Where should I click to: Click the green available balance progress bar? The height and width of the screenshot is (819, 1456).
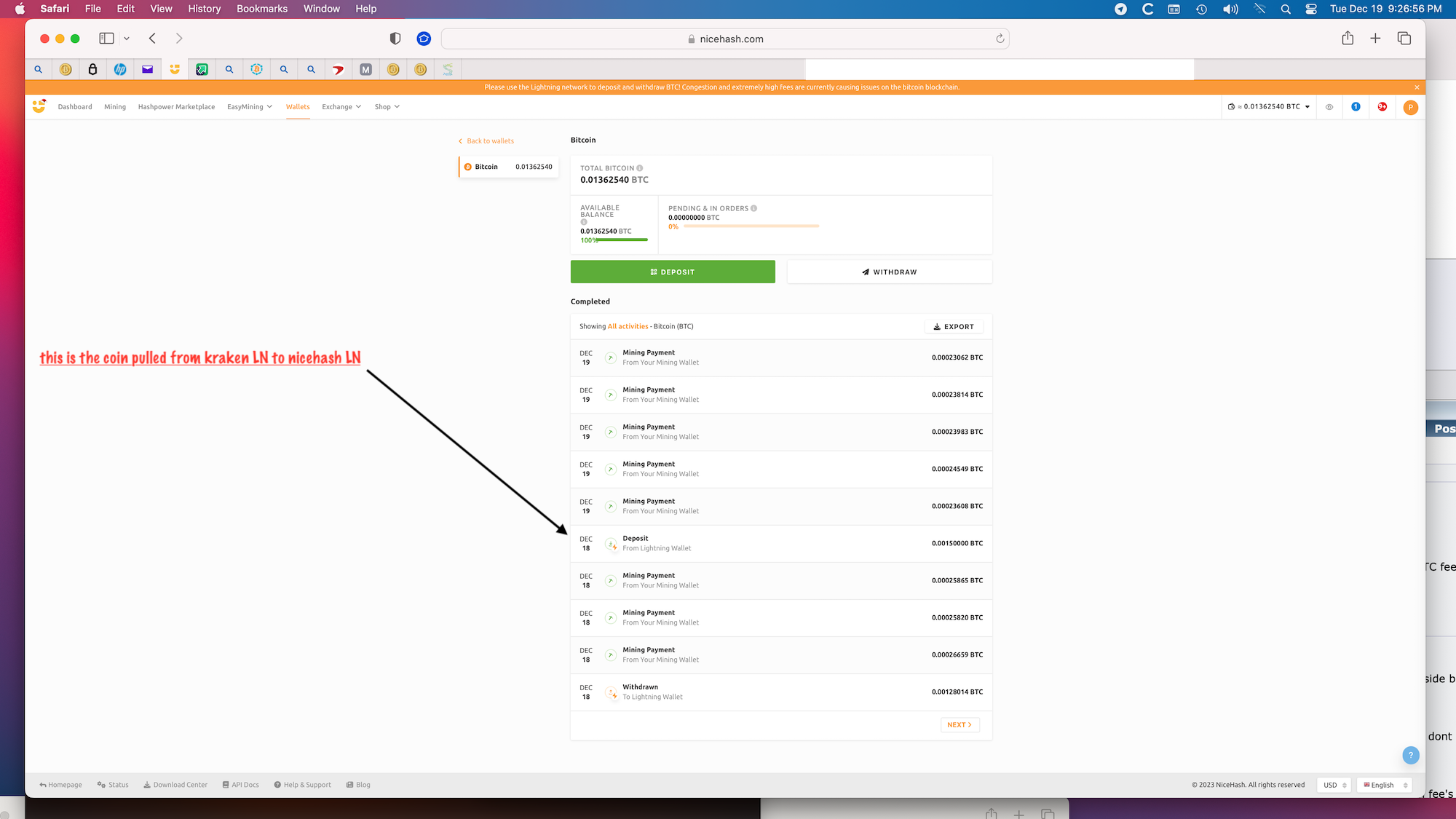622,240
